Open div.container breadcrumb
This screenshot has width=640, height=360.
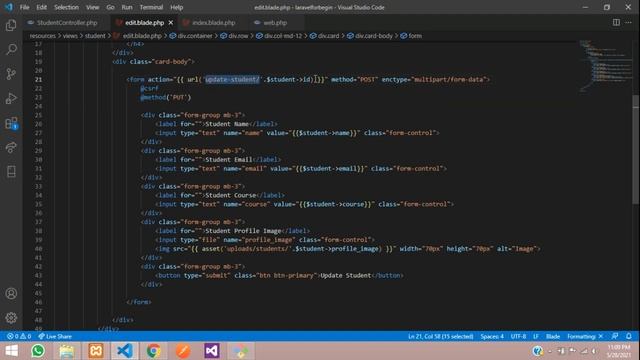click(191, 36)
